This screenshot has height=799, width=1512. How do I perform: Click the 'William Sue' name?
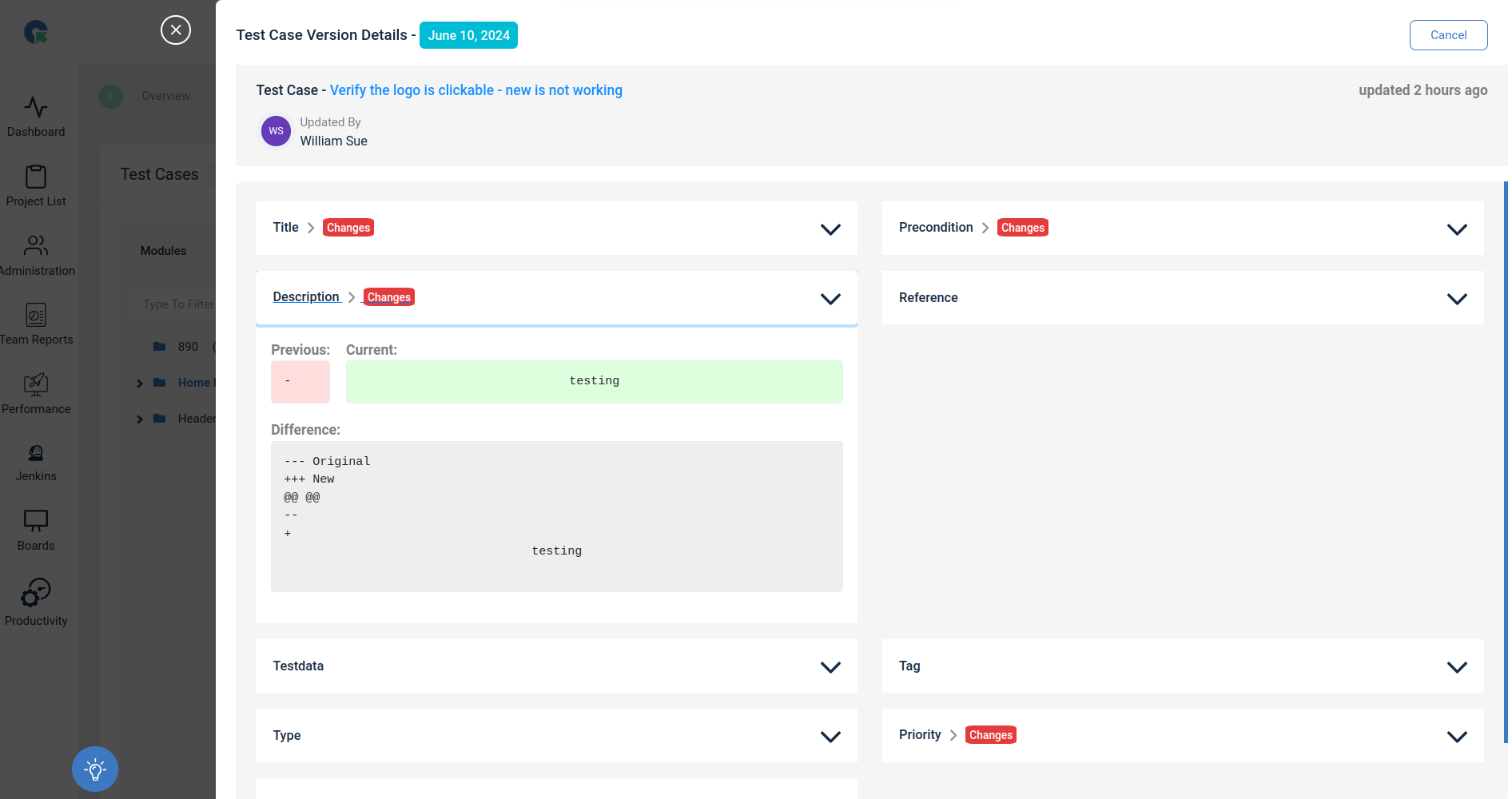click(333, 141)
